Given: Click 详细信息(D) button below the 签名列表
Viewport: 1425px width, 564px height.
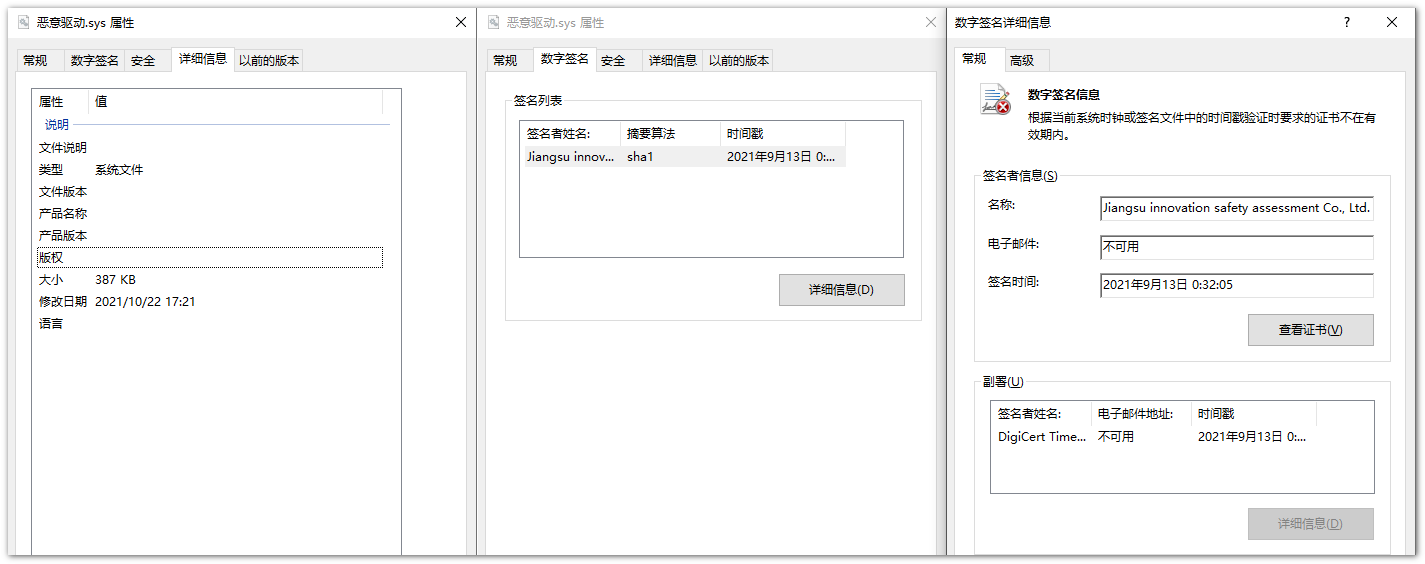Looking at the screenshot, I should [x=841, y=290].
